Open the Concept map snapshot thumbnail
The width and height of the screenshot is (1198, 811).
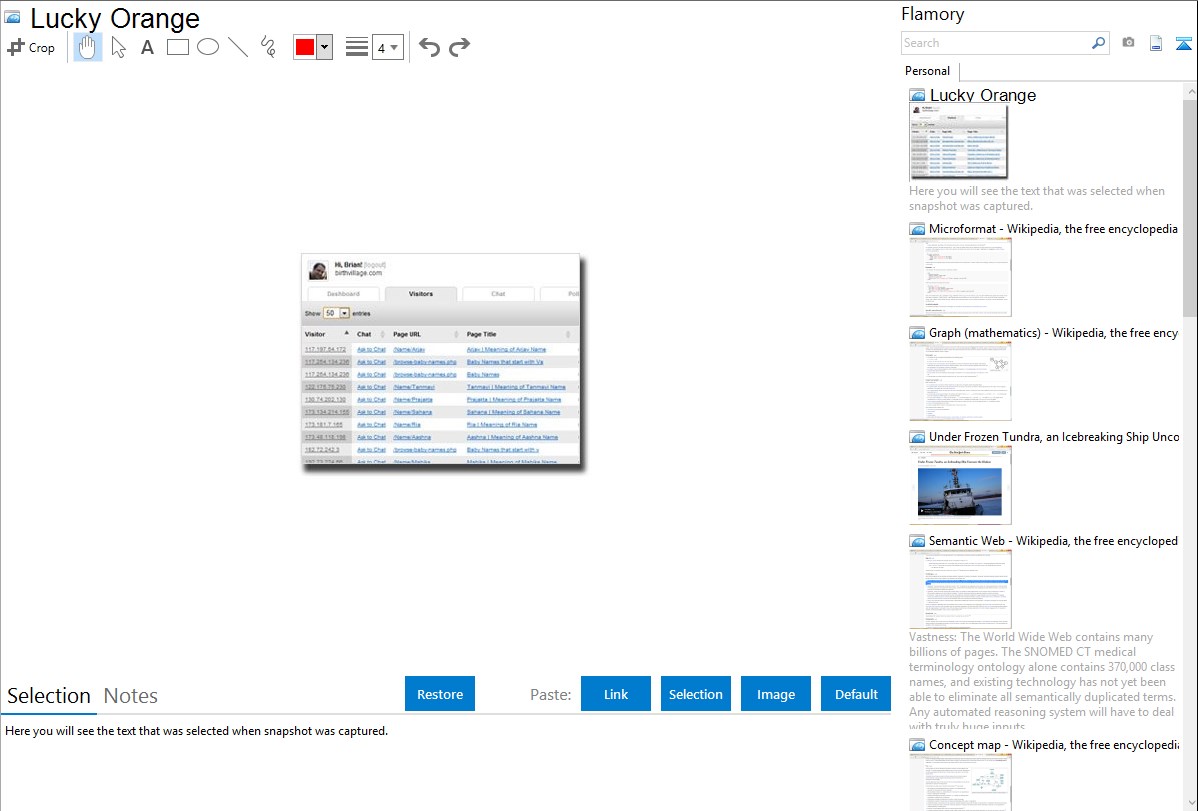[960, 782]
